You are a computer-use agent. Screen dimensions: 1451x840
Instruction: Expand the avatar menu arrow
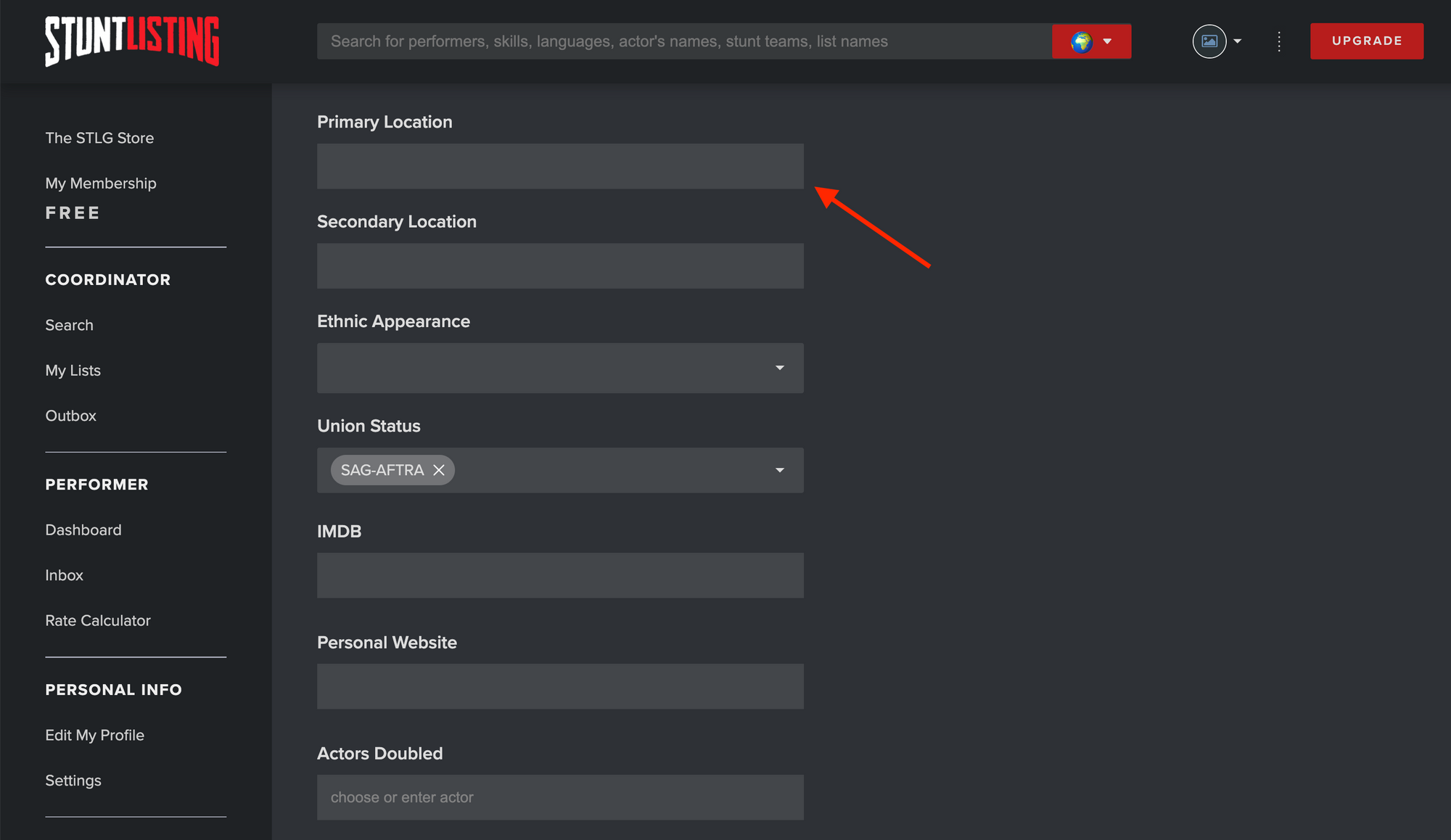click(x=1238, y=41)
